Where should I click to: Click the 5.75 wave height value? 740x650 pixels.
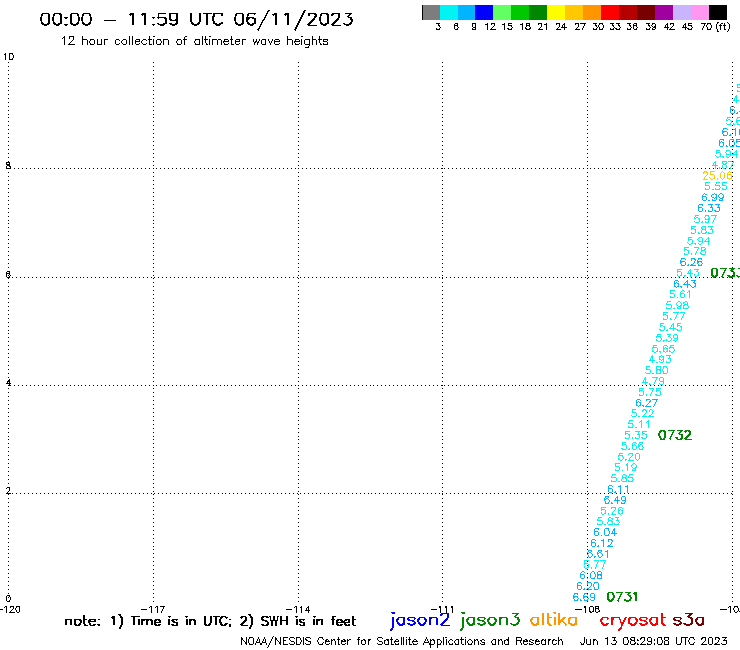(x=650, y=392)
